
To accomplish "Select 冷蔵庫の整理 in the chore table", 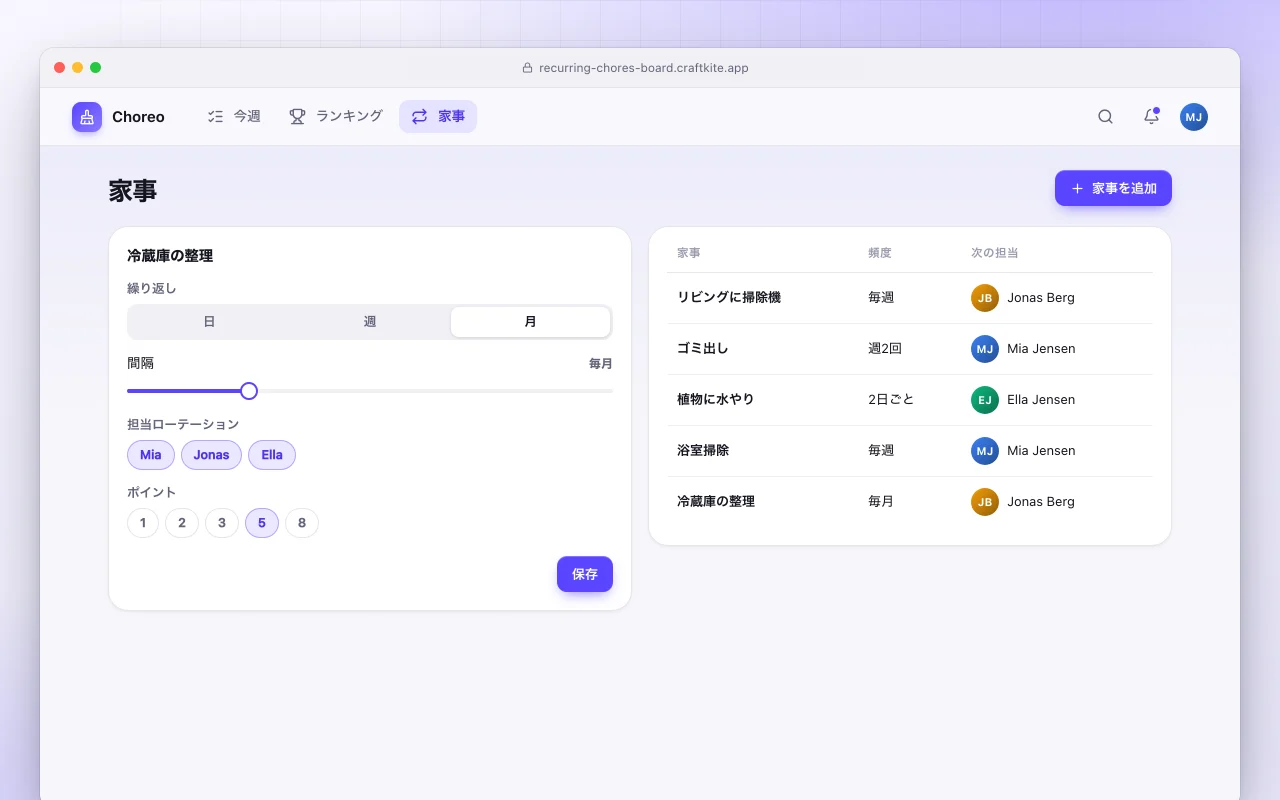I will (910, 502).
